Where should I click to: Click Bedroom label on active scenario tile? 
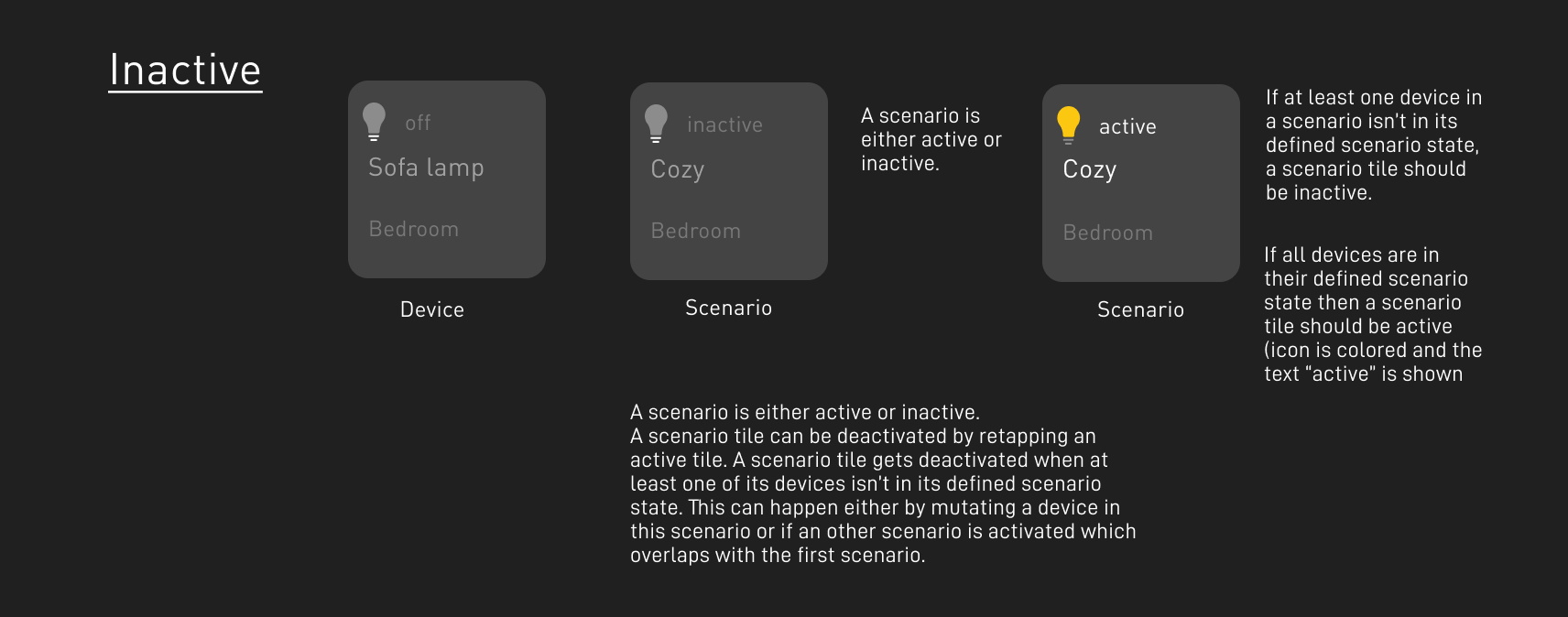[x=1108, y=233]
